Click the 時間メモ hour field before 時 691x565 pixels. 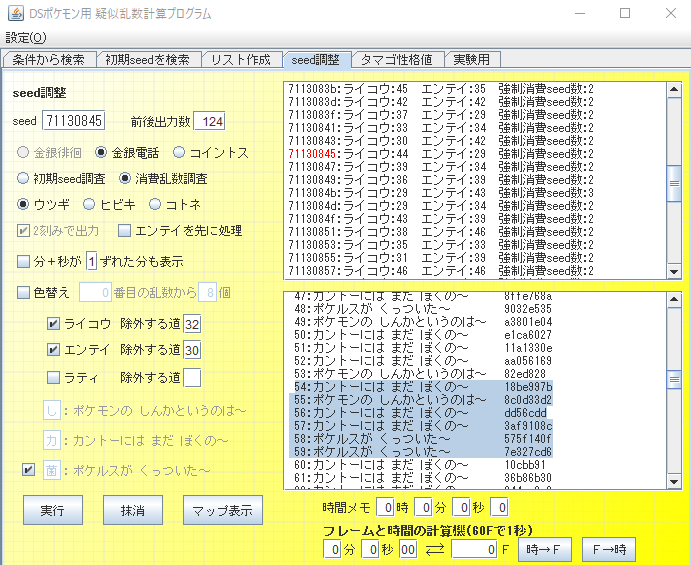tap(385, 508)
